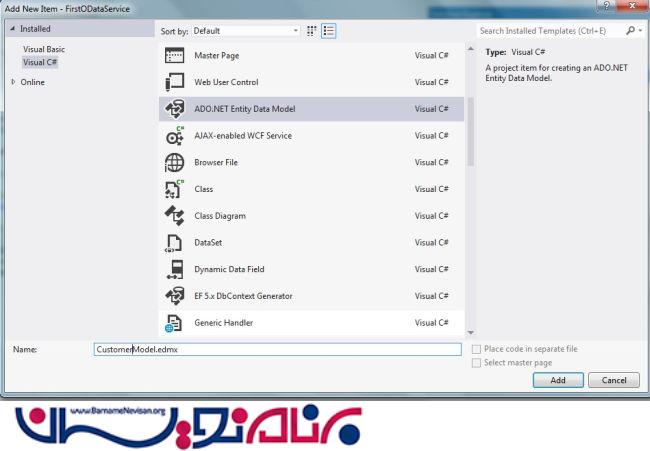Select the Online category label
Image resolution: width=650 pixels, height=451 pixels.
[32, 82]
